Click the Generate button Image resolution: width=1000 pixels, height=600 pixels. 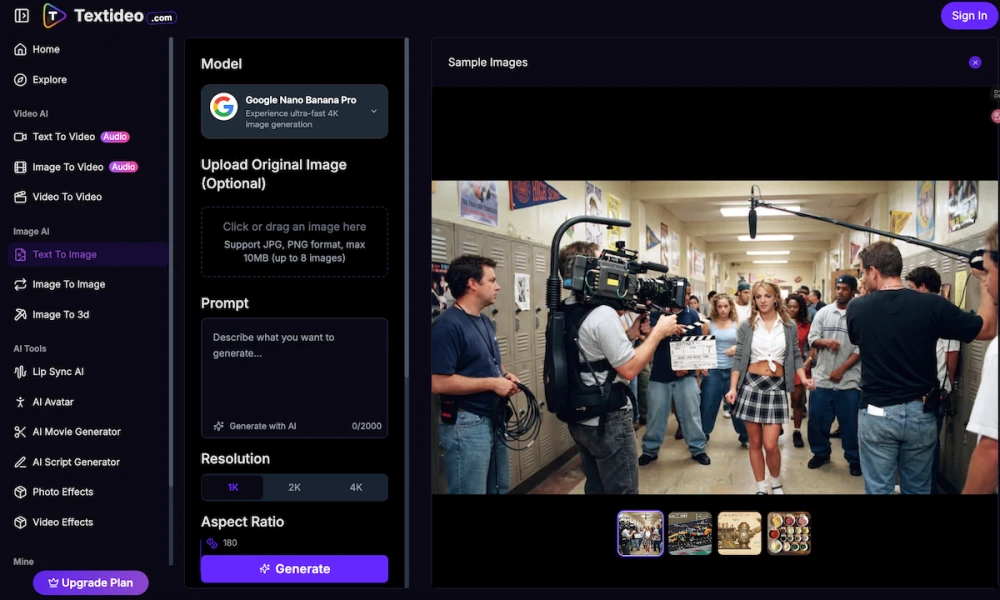[294, 569]
